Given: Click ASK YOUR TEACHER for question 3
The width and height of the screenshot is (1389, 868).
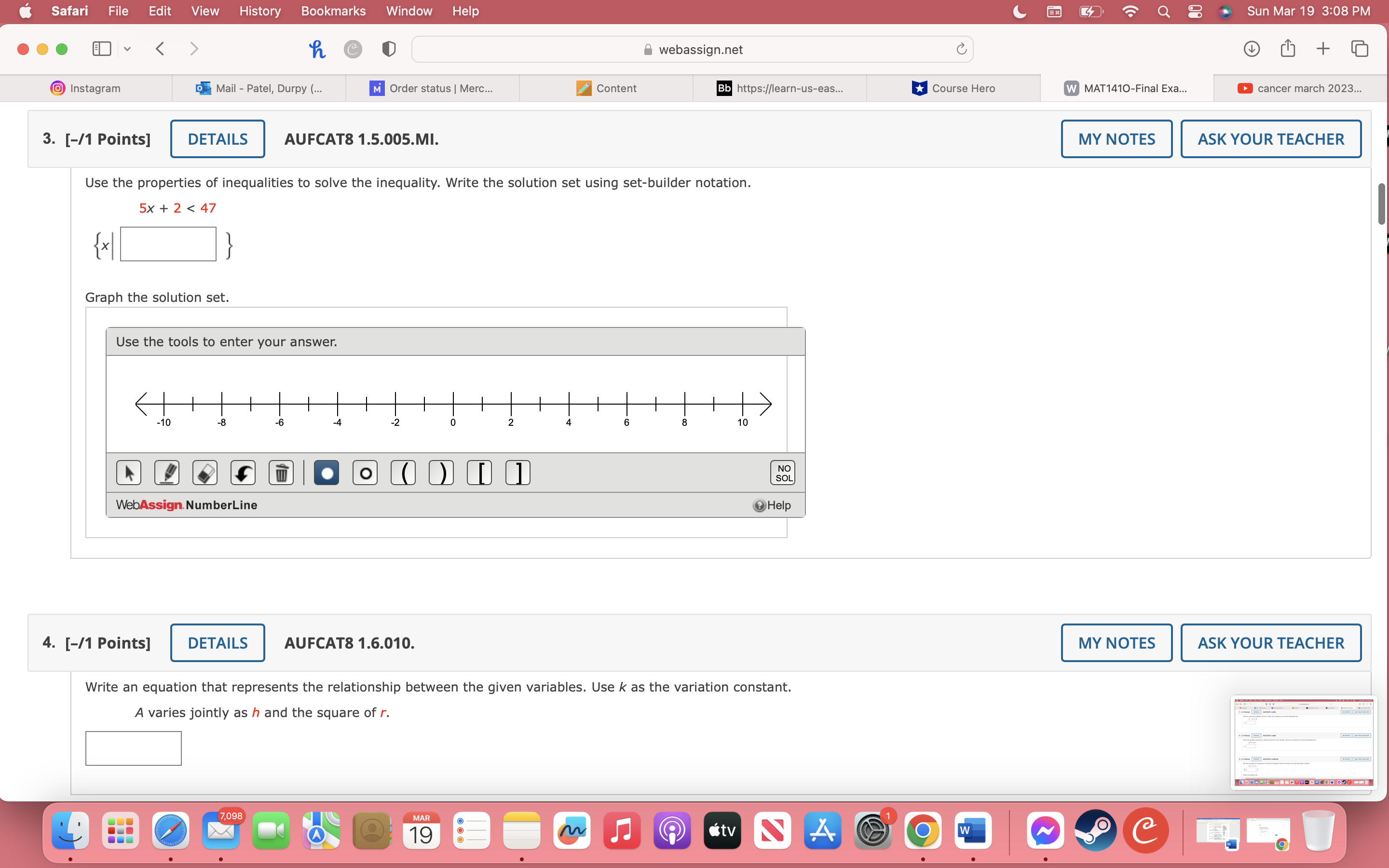Looking at the screenshot, I should coord(1270,138).
